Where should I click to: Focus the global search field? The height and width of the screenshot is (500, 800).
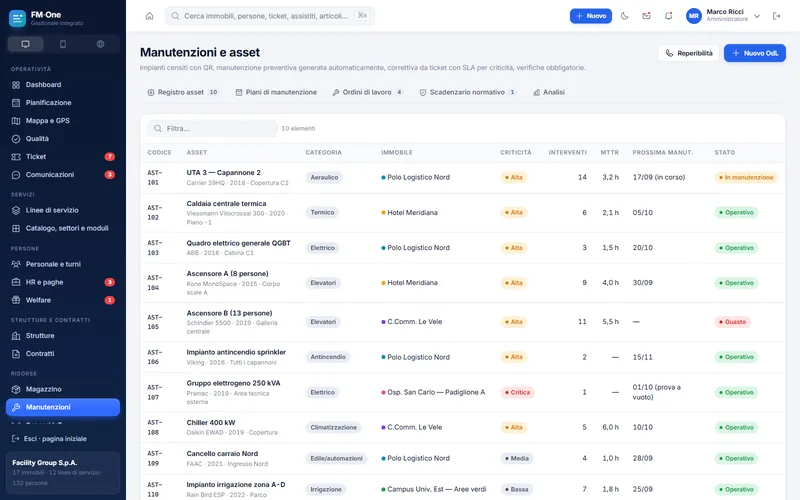coord(269,16)
